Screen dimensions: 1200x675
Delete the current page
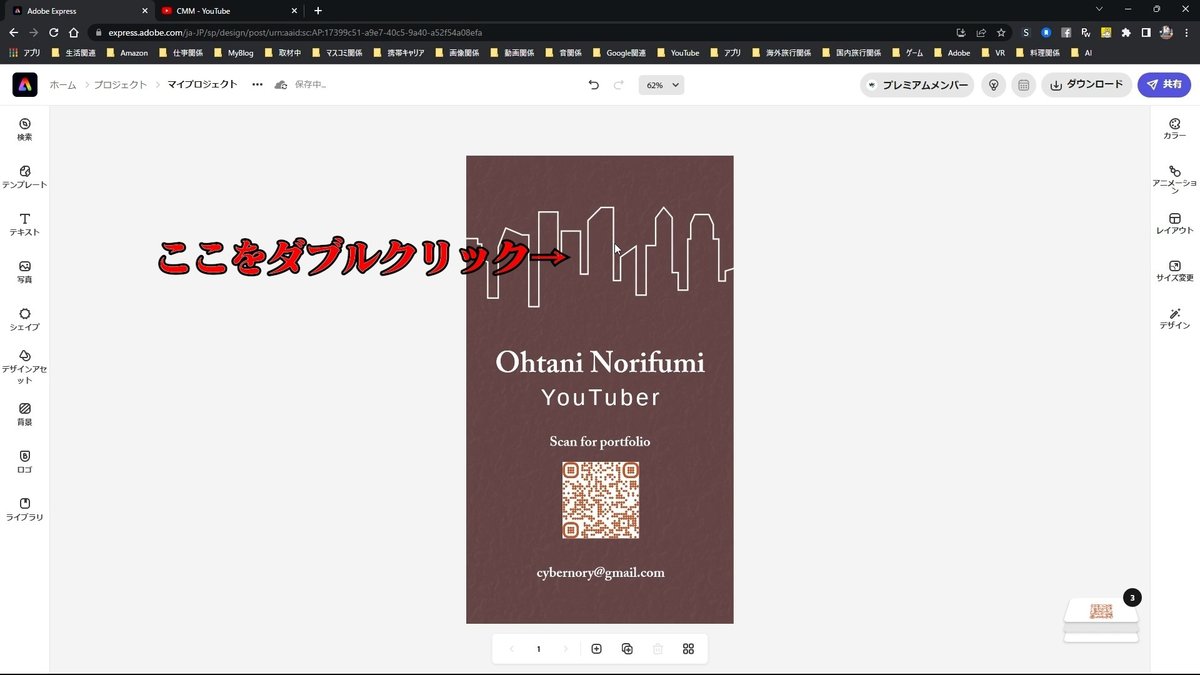pyautogui.click(x=658, y=649)
